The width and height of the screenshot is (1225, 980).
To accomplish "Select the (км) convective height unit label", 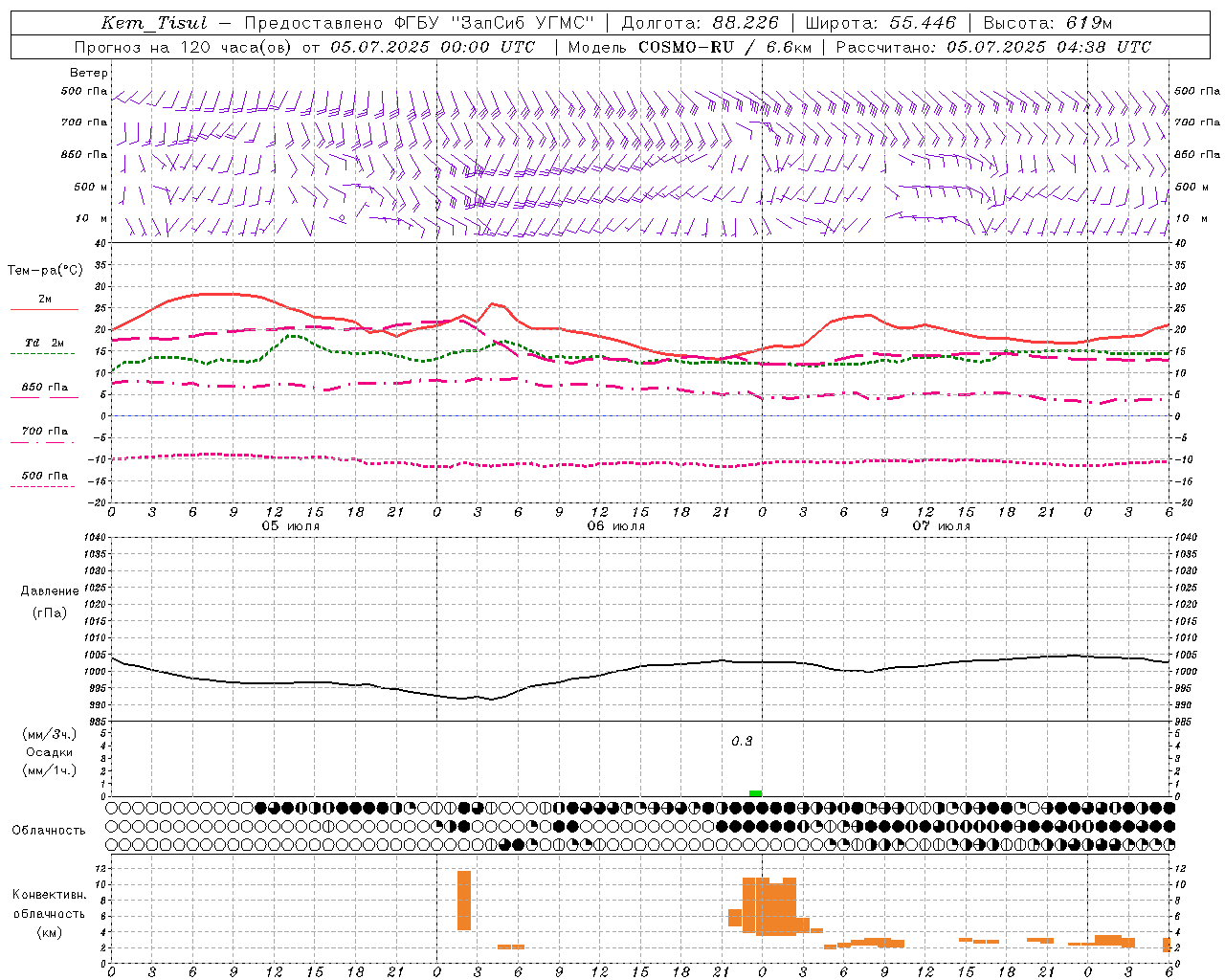I will pos(50,932).
